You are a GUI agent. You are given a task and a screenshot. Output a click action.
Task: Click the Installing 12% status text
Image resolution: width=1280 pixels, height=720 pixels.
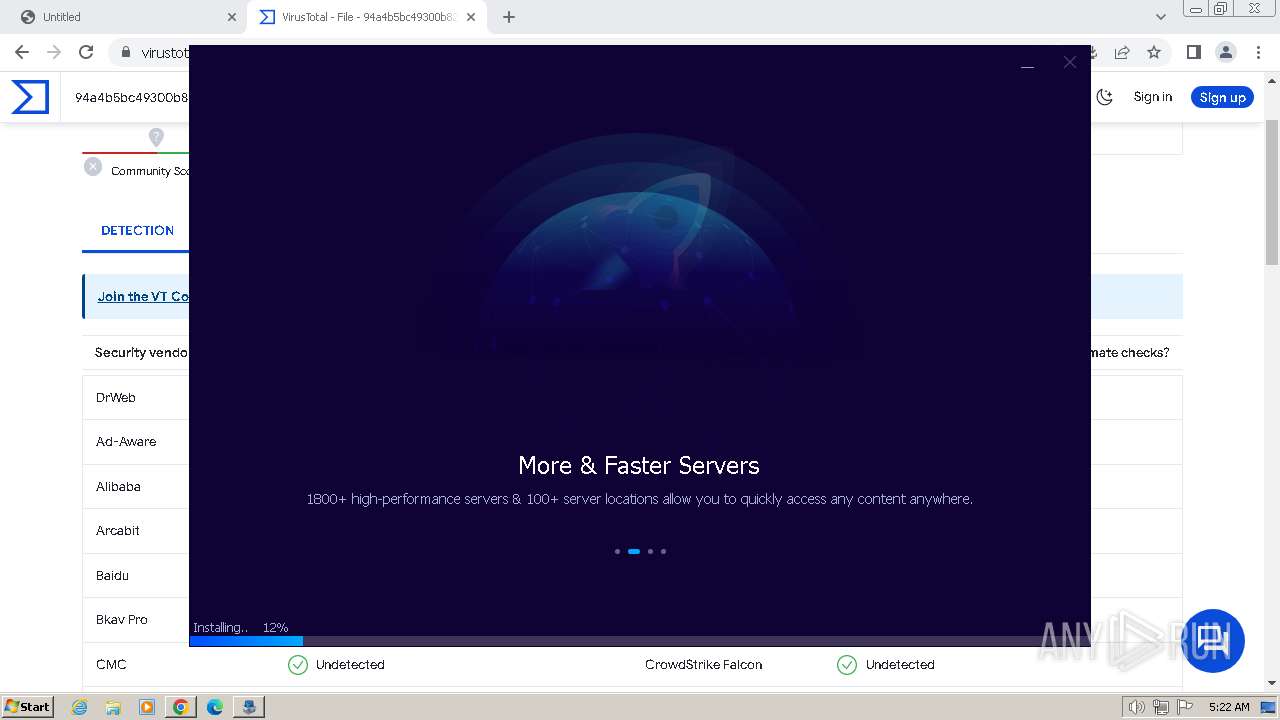click(x=241, y=628)
